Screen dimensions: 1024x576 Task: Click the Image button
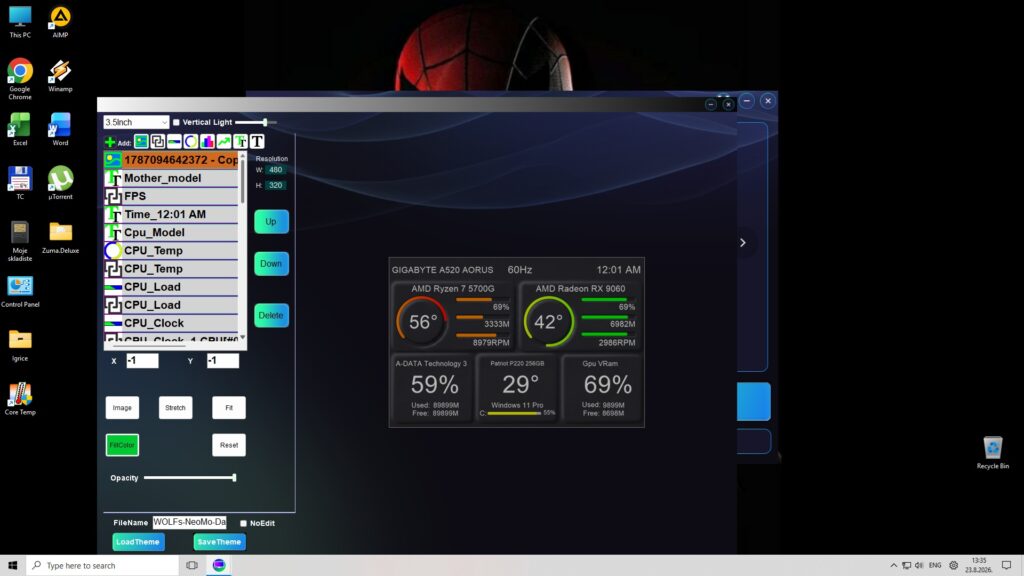pyautogui.click(x=122, y=408)
